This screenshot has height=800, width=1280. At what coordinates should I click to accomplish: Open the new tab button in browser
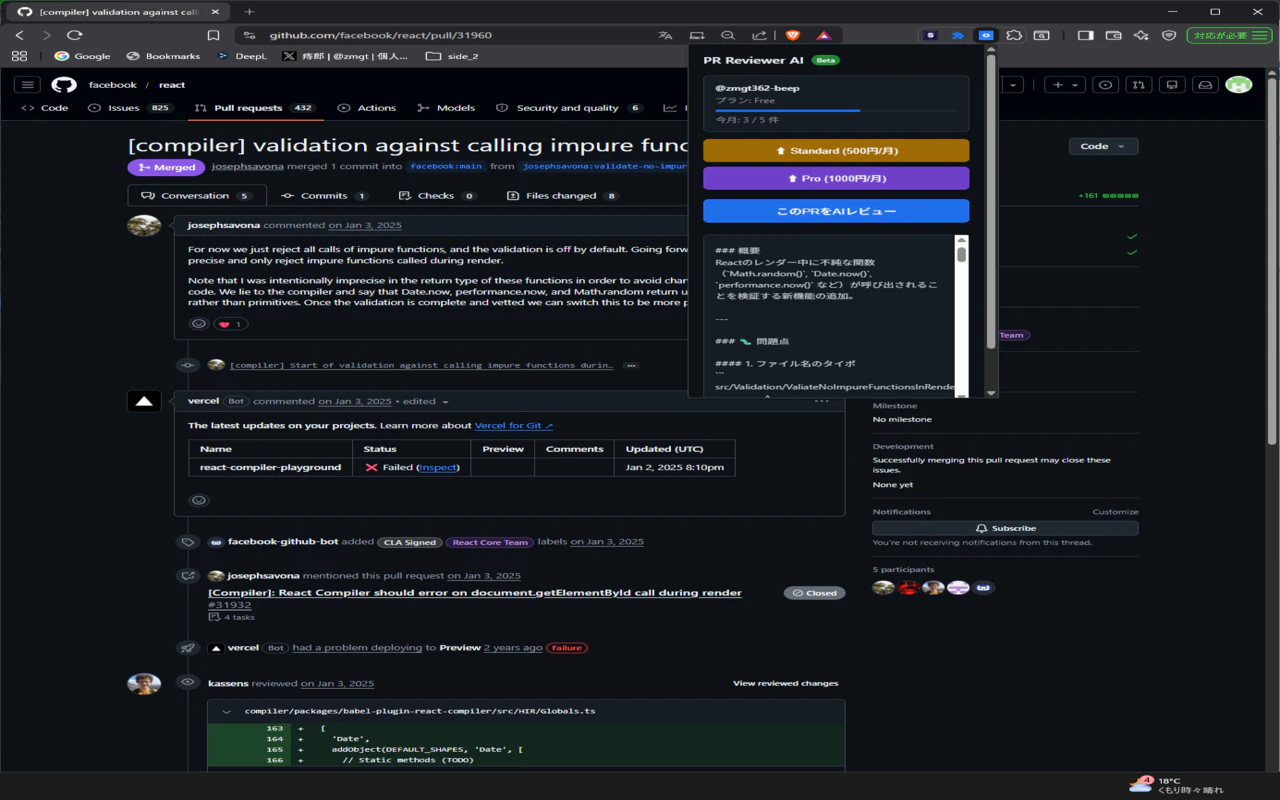[249, 12]
